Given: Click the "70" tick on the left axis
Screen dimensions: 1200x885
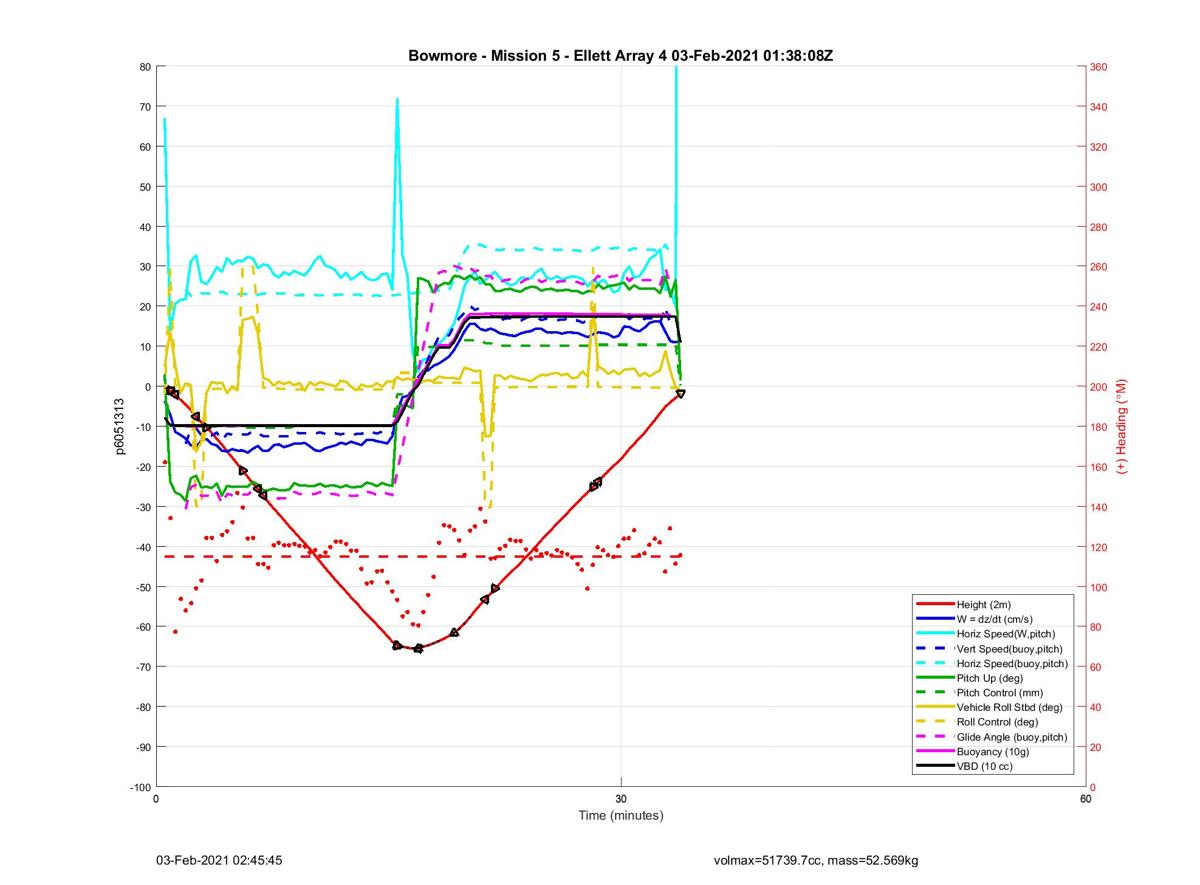Looking at the screenshot, I should tap(144, 107).
